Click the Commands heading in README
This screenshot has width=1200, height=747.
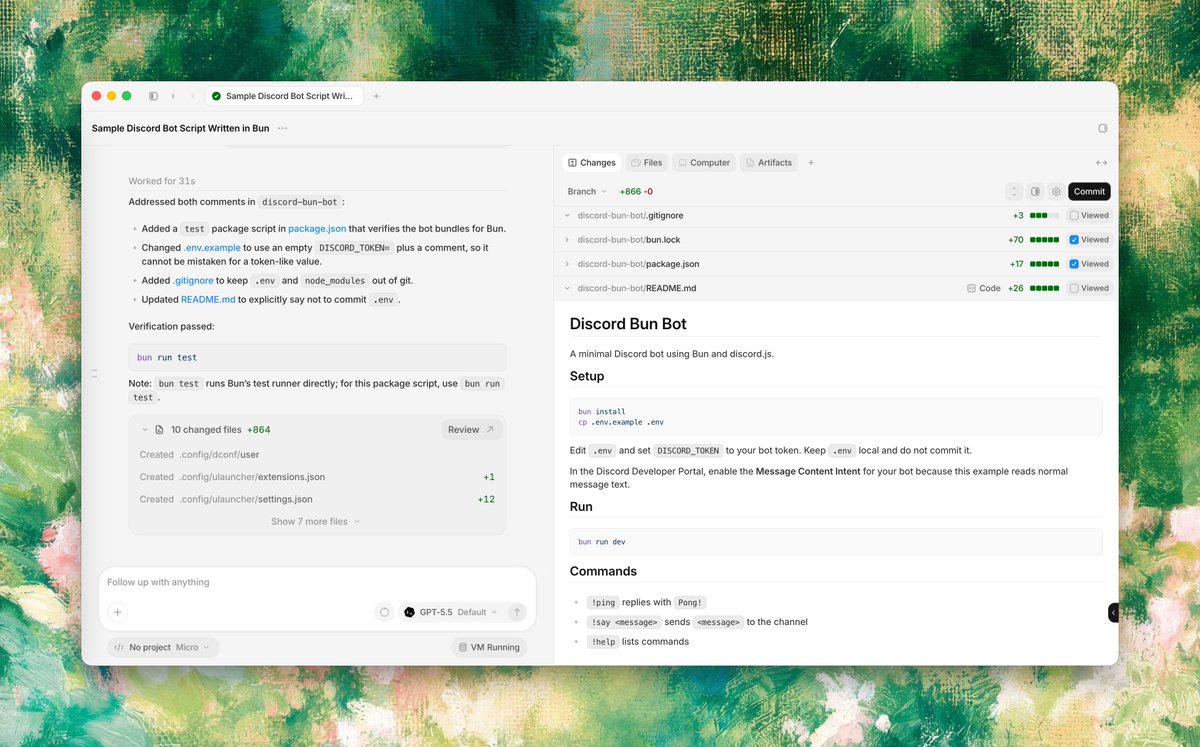point(603,571)
